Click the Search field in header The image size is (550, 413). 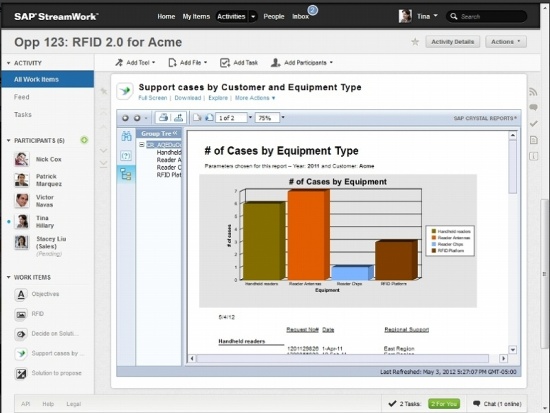[x=487, y=16]
